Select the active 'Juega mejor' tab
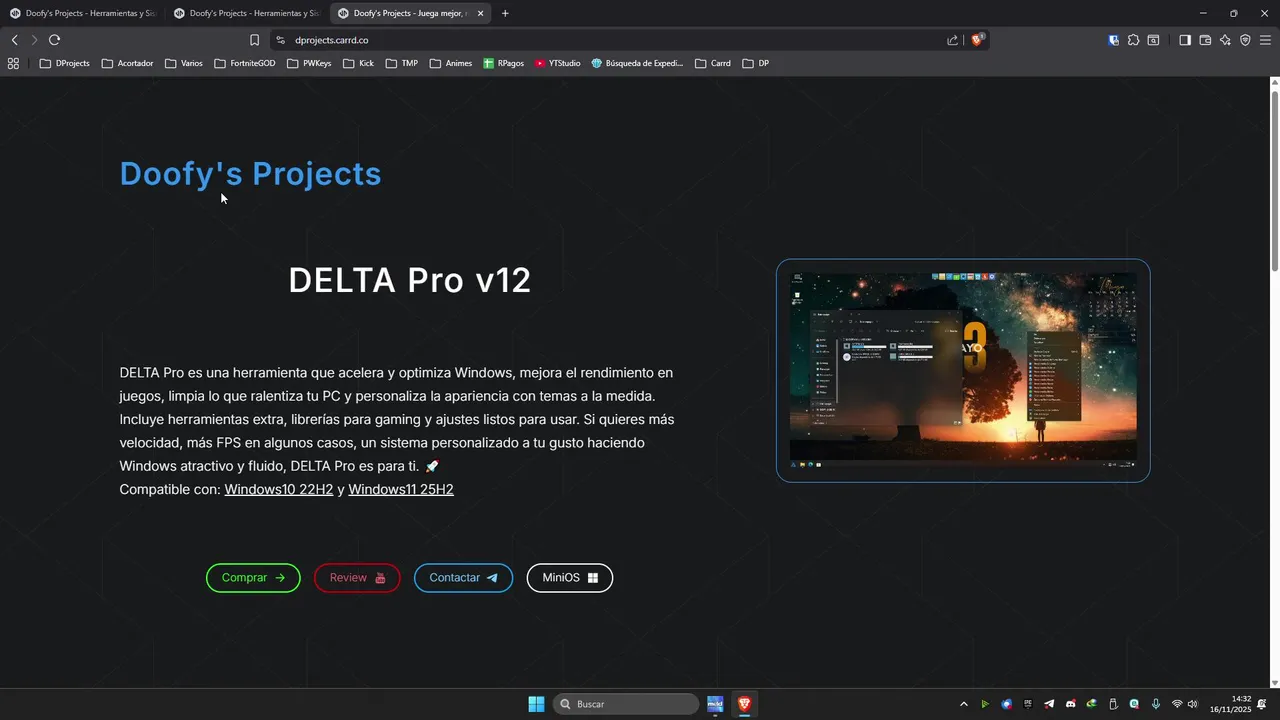The image size is (1280, 720). point(410,14)
